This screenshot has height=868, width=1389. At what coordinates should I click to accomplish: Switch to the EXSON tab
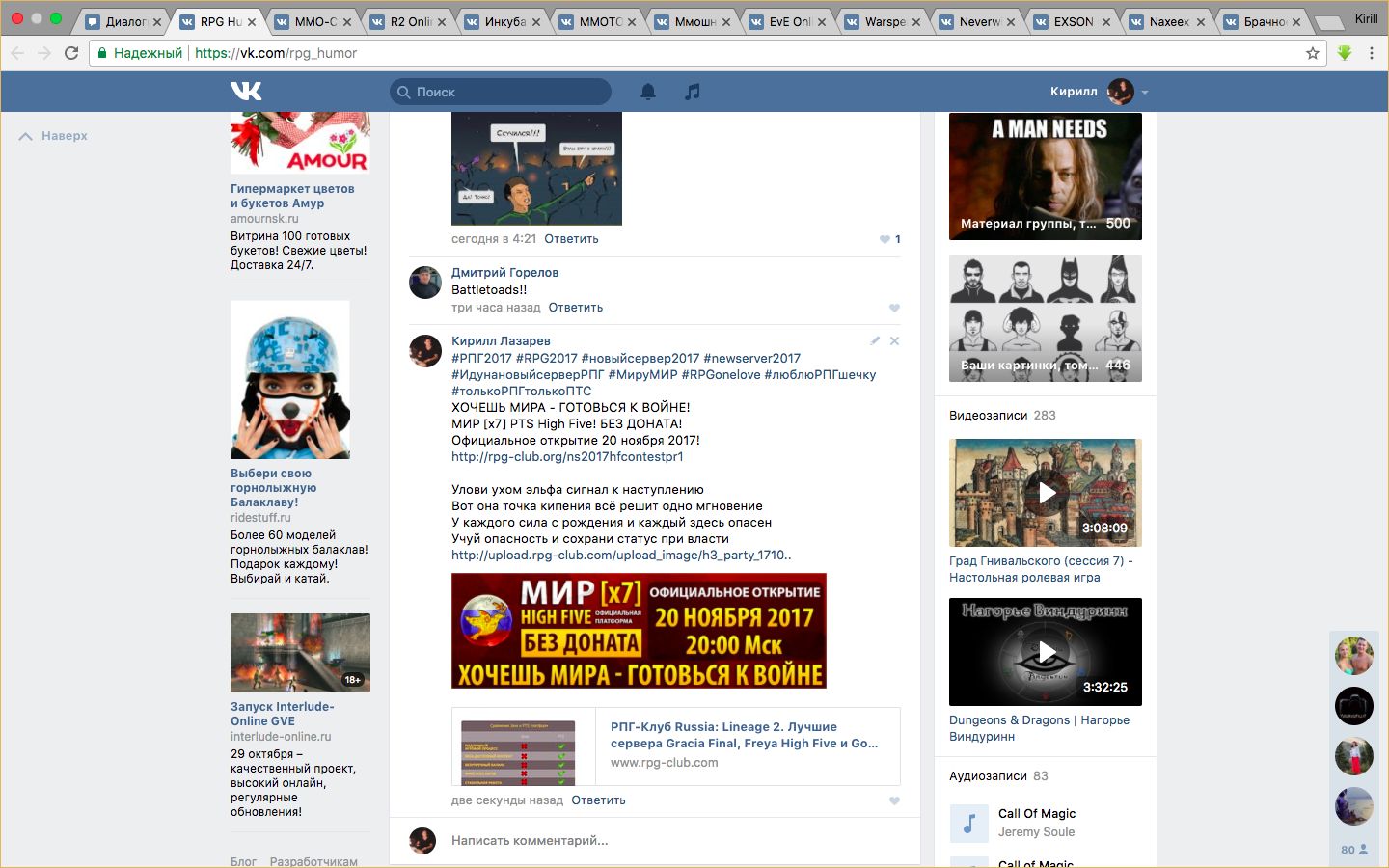(x=1074, y=21)
